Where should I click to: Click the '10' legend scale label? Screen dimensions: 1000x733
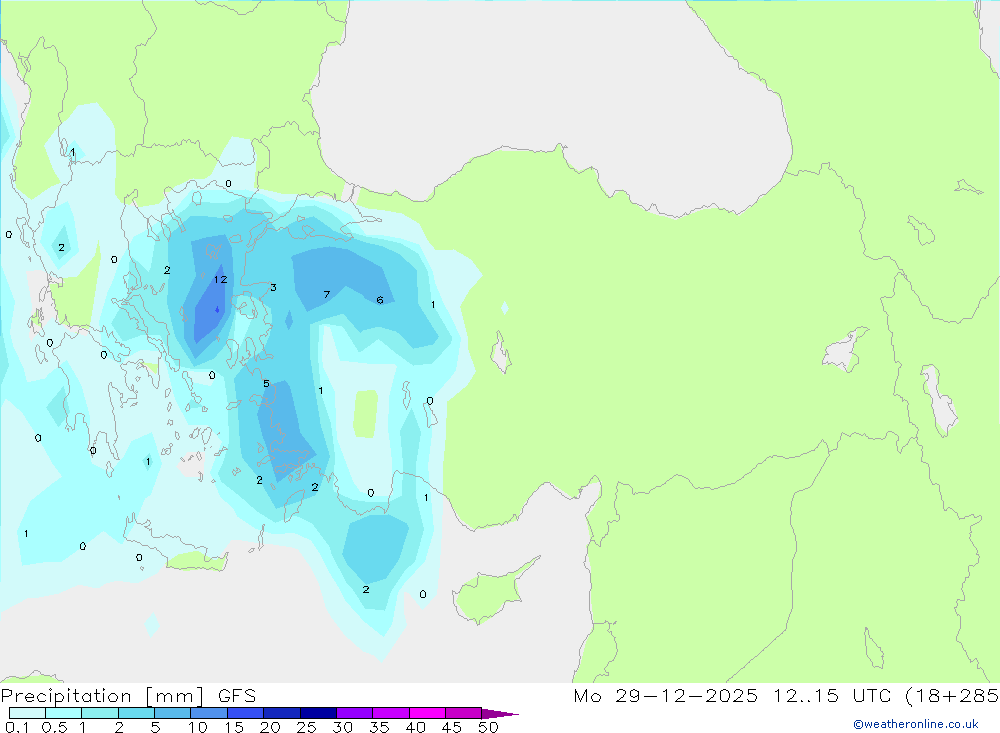pos(198,727)
